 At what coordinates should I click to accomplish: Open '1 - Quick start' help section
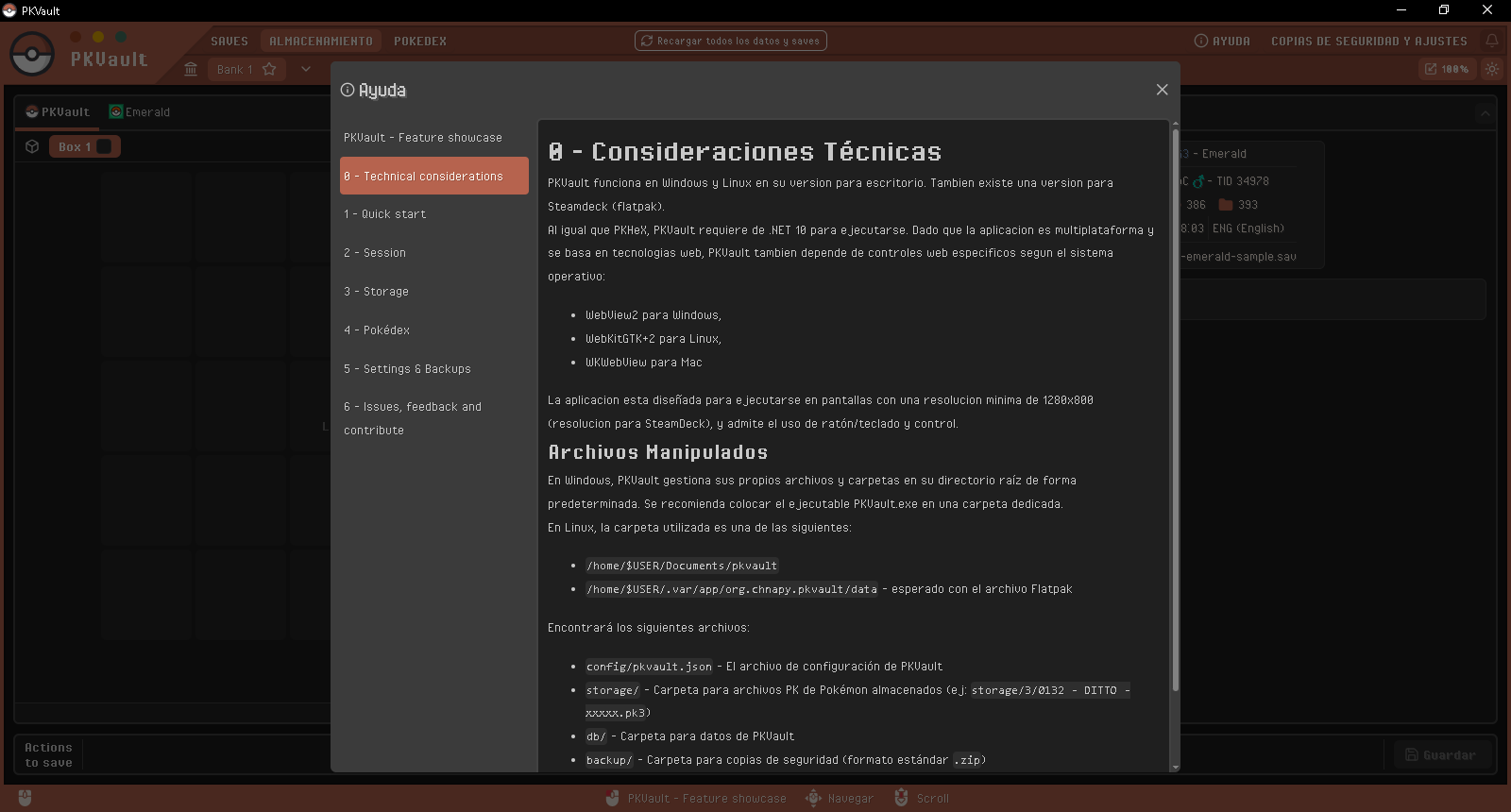coord(434,214)
